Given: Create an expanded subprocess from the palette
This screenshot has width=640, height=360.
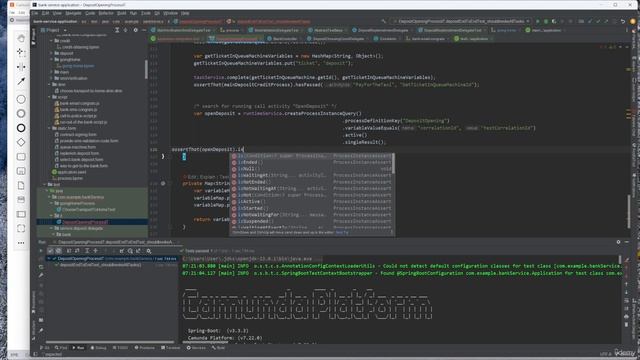Looking at the screenshot, I should point(21,171).
